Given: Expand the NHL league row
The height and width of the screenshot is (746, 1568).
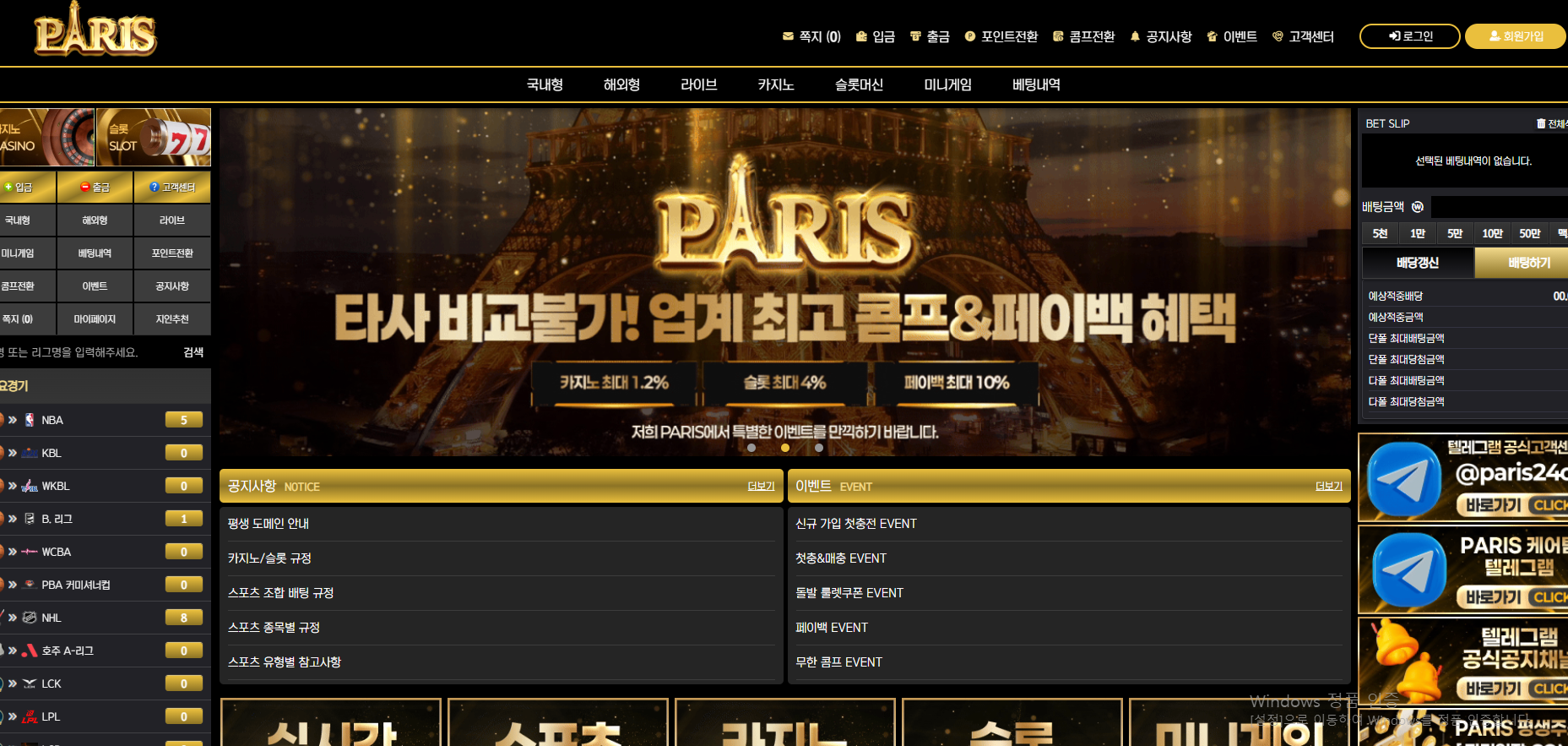Looking at the screenshot, I should point(104,618).
